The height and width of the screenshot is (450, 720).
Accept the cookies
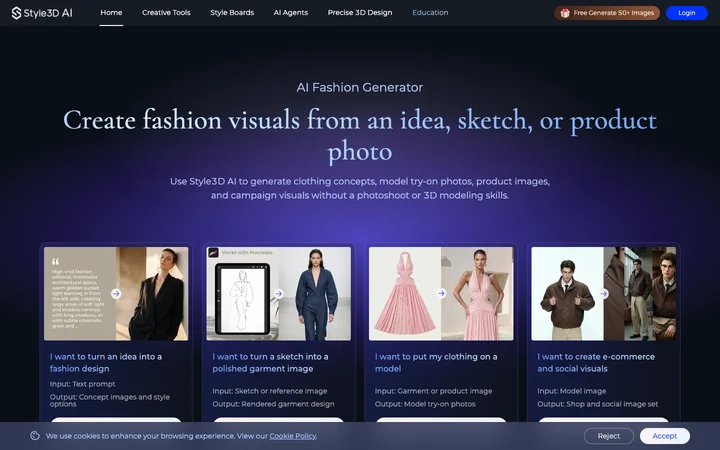(x=664, y=436)
